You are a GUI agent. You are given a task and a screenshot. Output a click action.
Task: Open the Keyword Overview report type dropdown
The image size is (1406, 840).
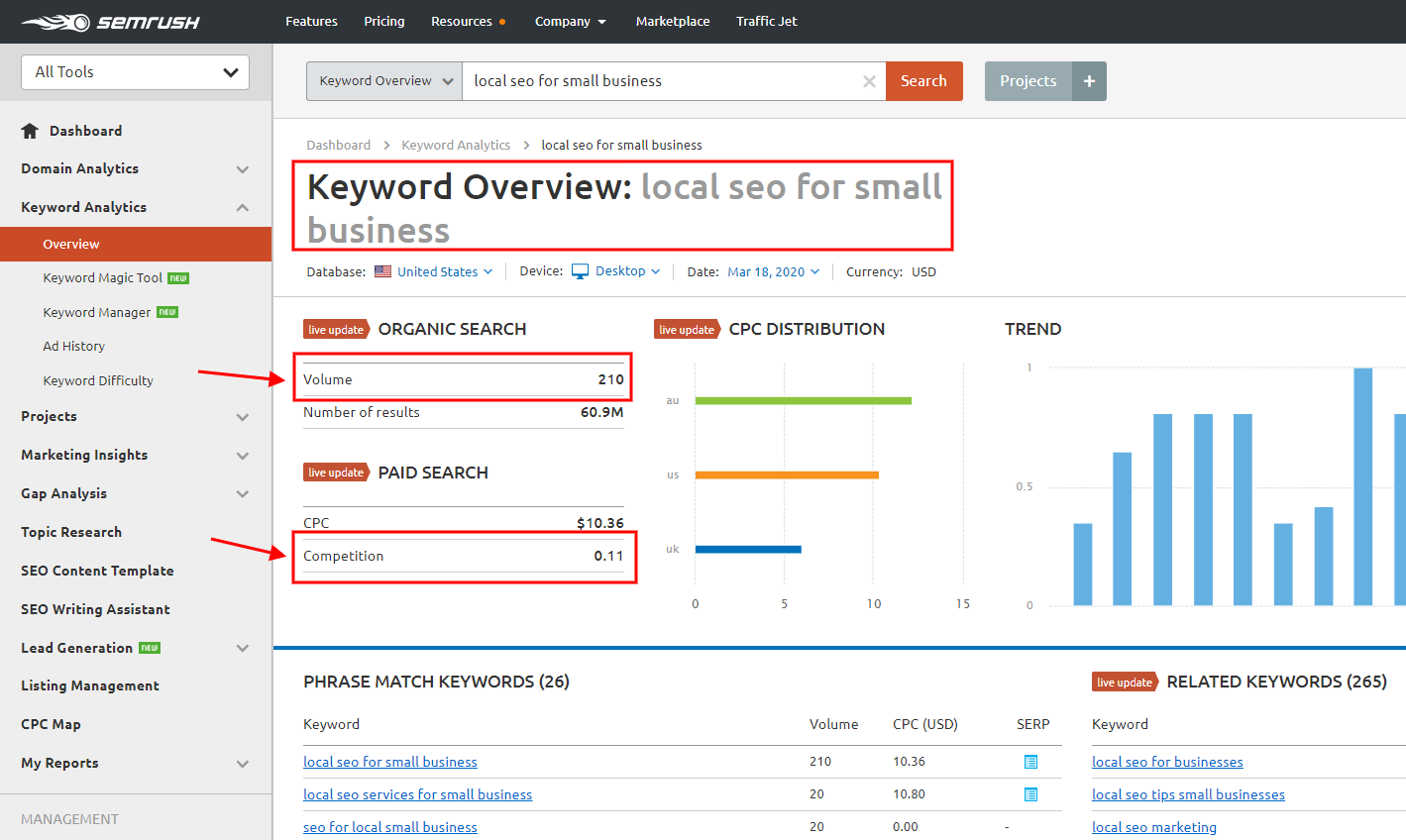click(x=384, y=81)
